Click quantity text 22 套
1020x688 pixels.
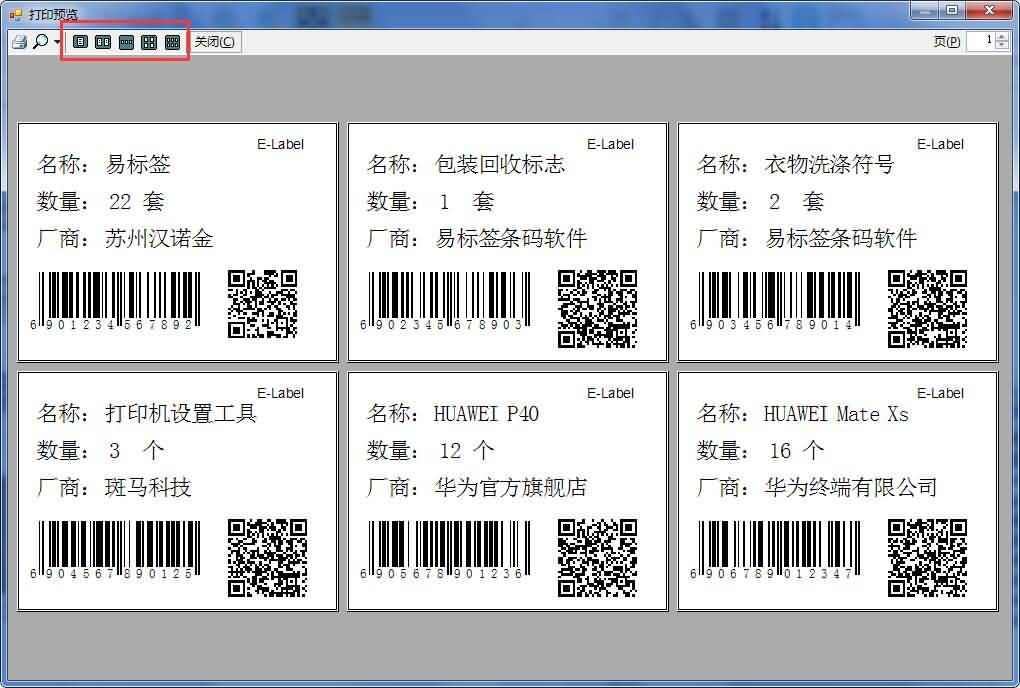137,202
